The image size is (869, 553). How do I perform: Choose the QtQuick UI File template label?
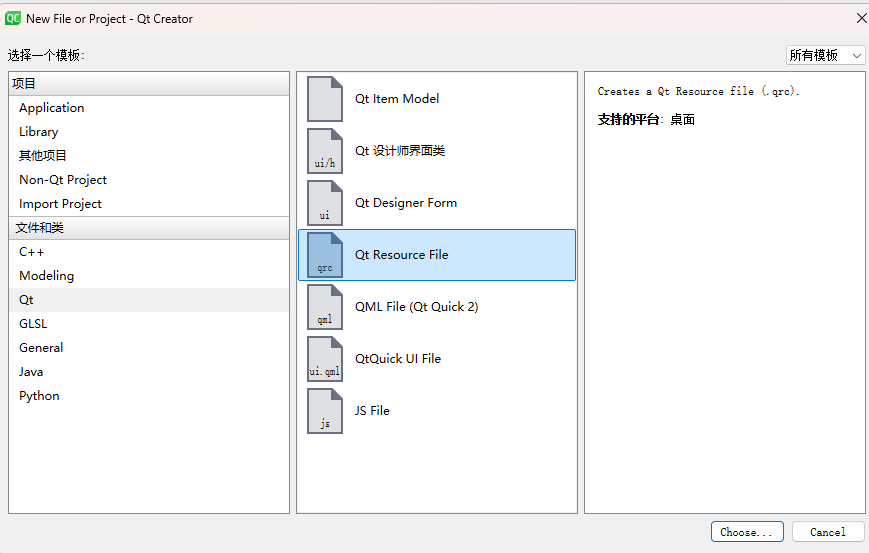tap(398, 359)
